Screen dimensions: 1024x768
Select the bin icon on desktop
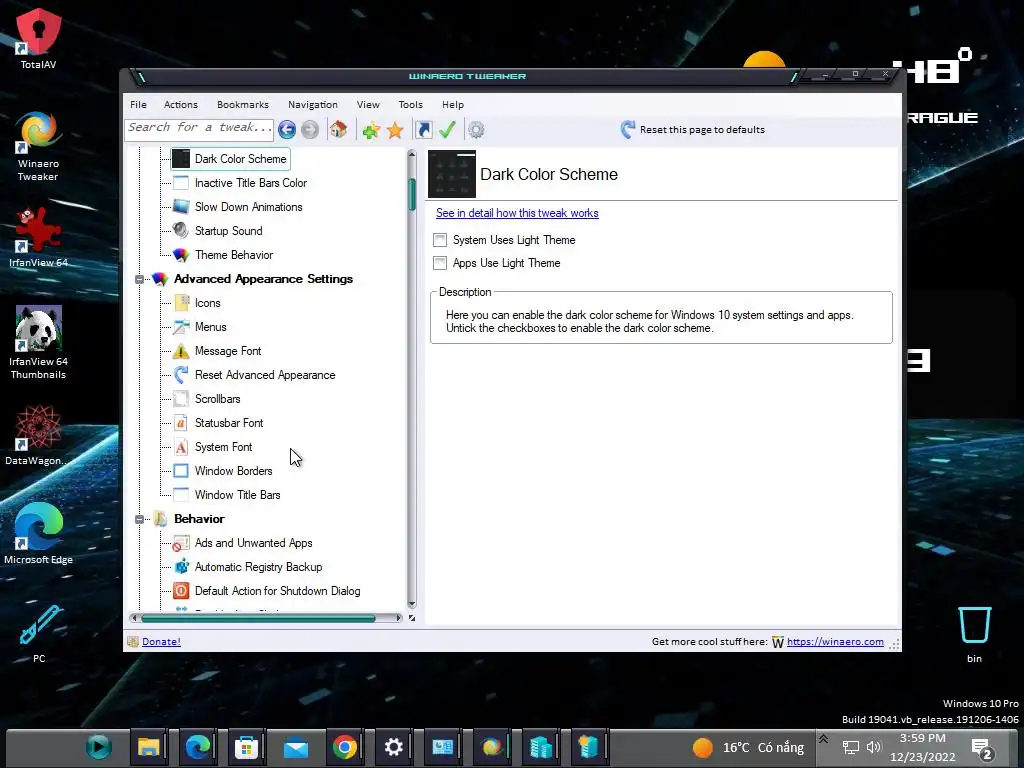(x=974, y=633)
